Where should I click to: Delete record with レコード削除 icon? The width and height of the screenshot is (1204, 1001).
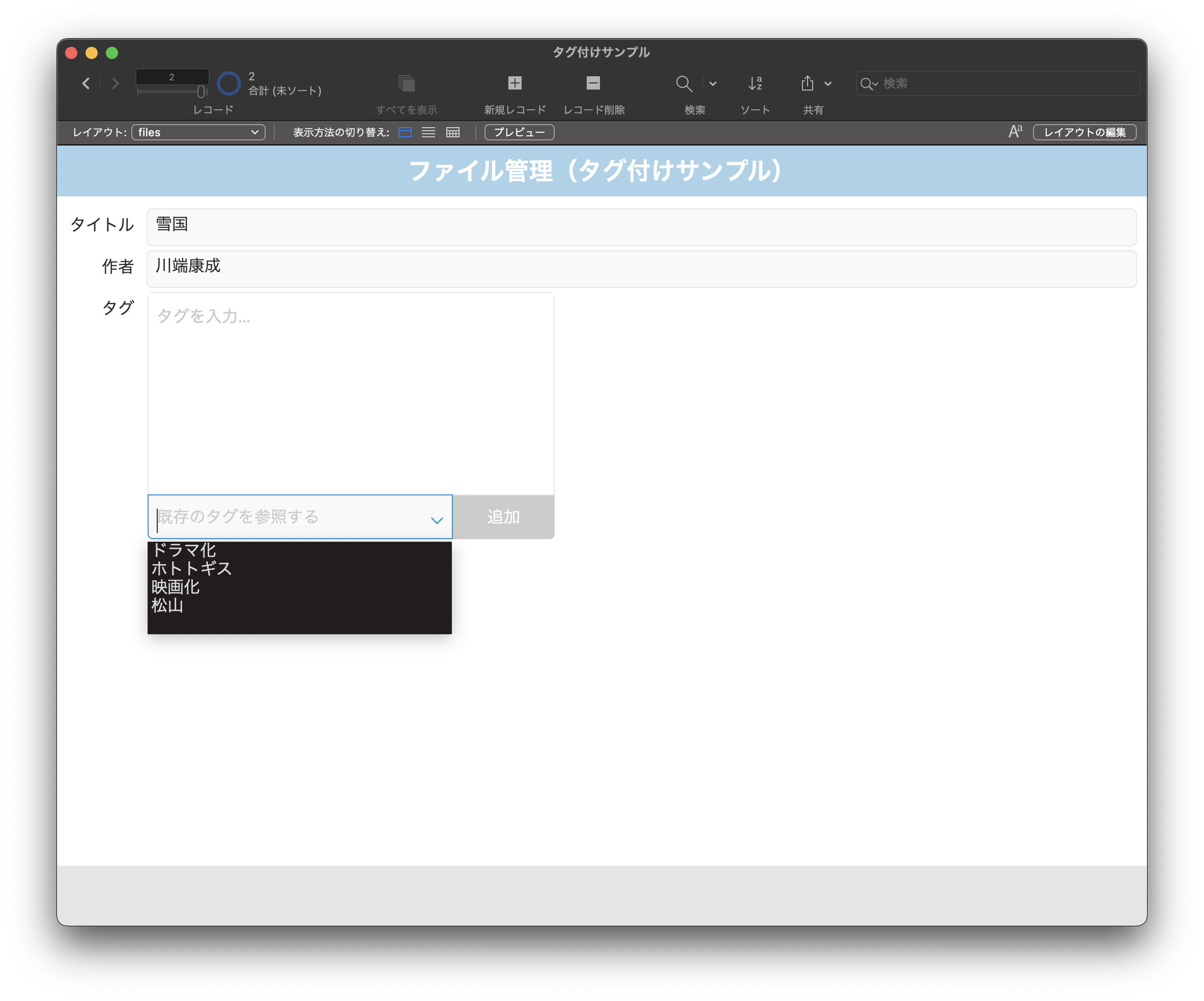(x=593, y=83)
